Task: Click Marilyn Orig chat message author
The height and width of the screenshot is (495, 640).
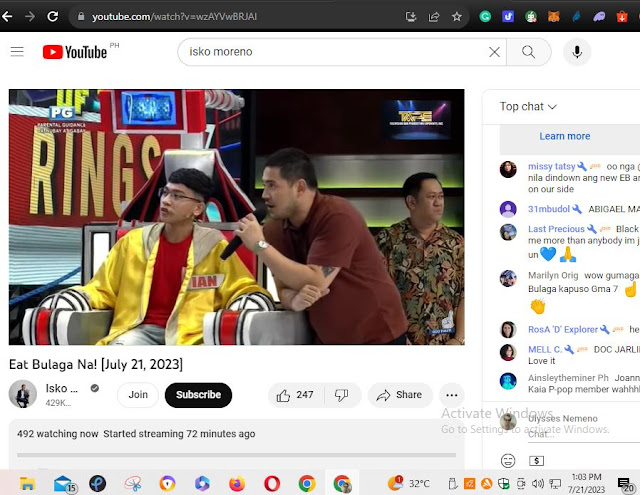Action: (x=553, y=275)
